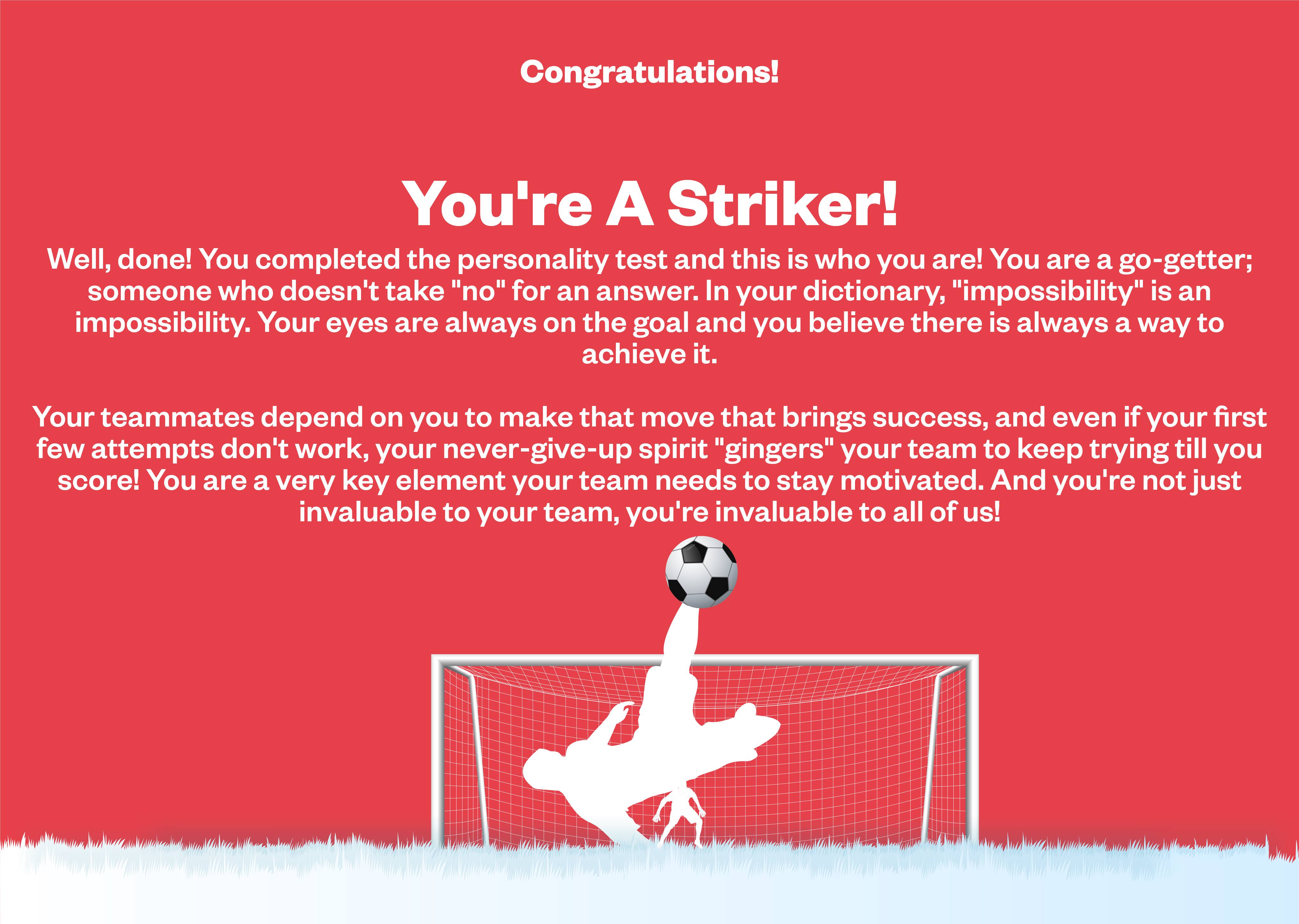
Task: Click the goal's left post
Action: (x=437, y=751)
